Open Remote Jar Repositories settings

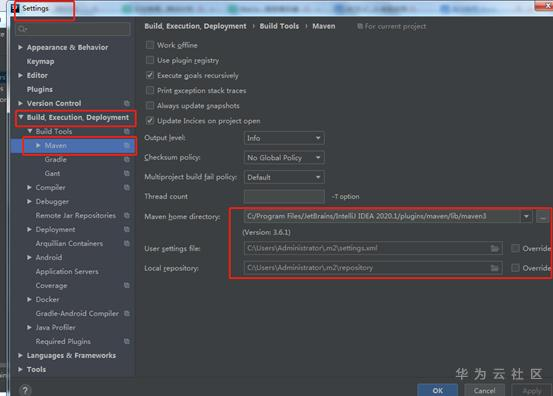click(x=75, y=215)
